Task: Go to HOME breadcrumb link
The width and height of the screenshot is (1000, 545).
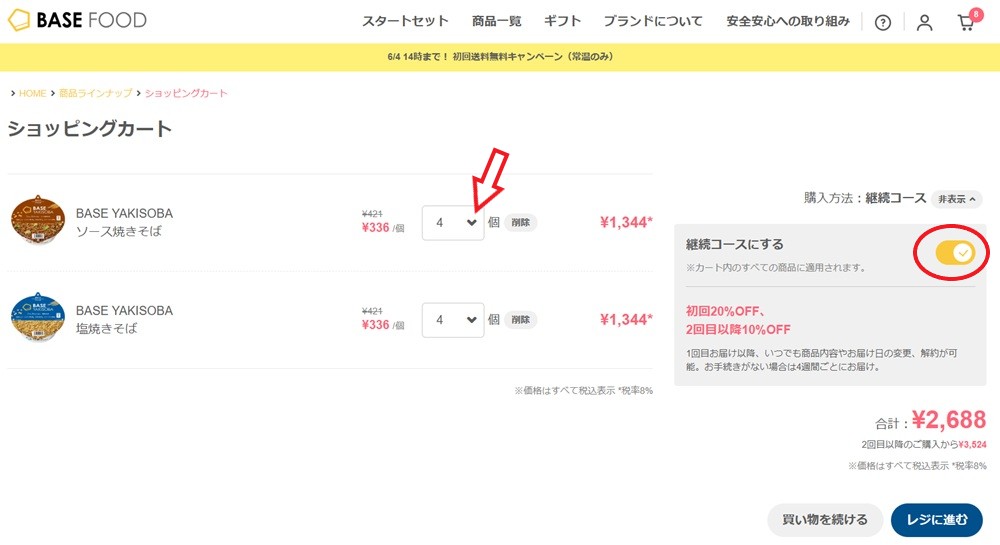Action: (x=32, y=93)
